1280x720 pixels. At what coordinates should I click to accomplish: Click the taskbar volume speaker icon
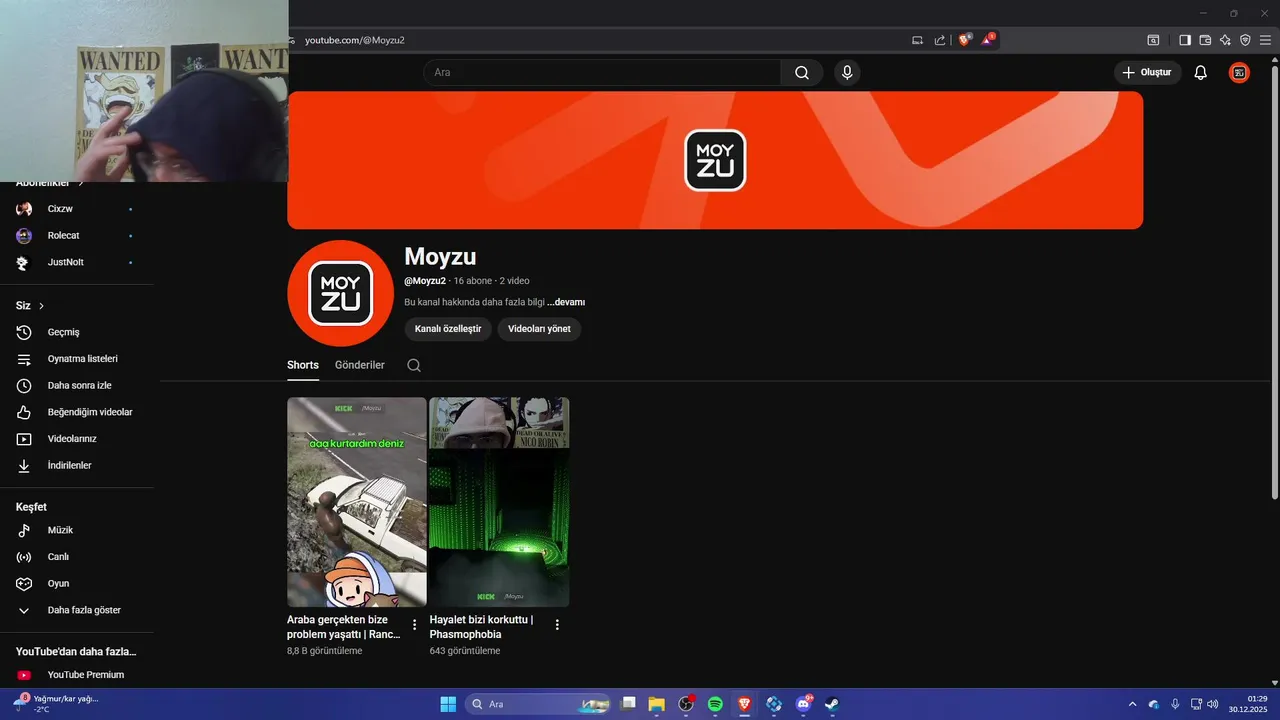(1212, 704)
